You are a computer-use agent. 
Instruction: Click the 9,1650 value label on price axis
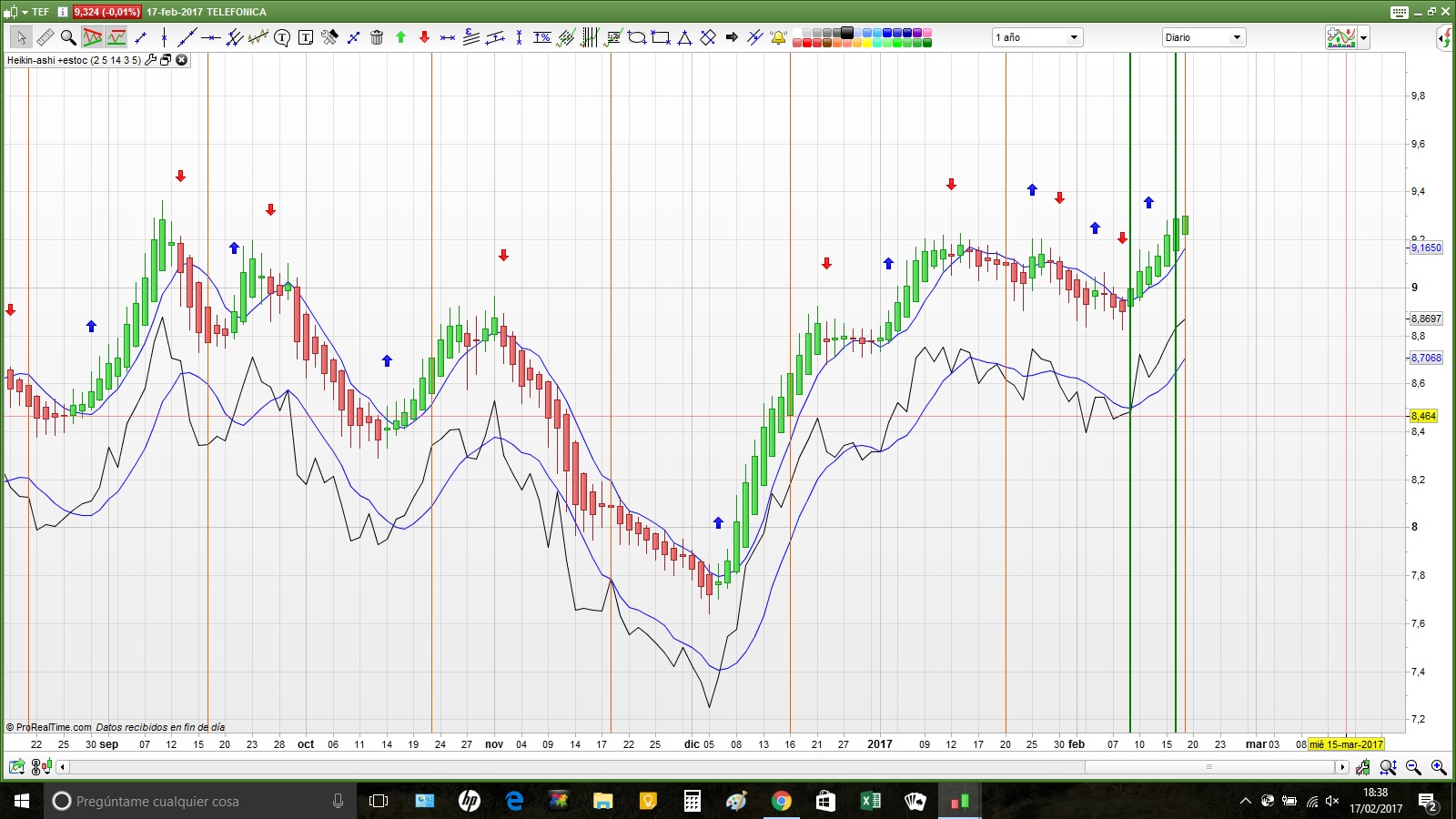pyautogui.click(x=1426, y=248)
